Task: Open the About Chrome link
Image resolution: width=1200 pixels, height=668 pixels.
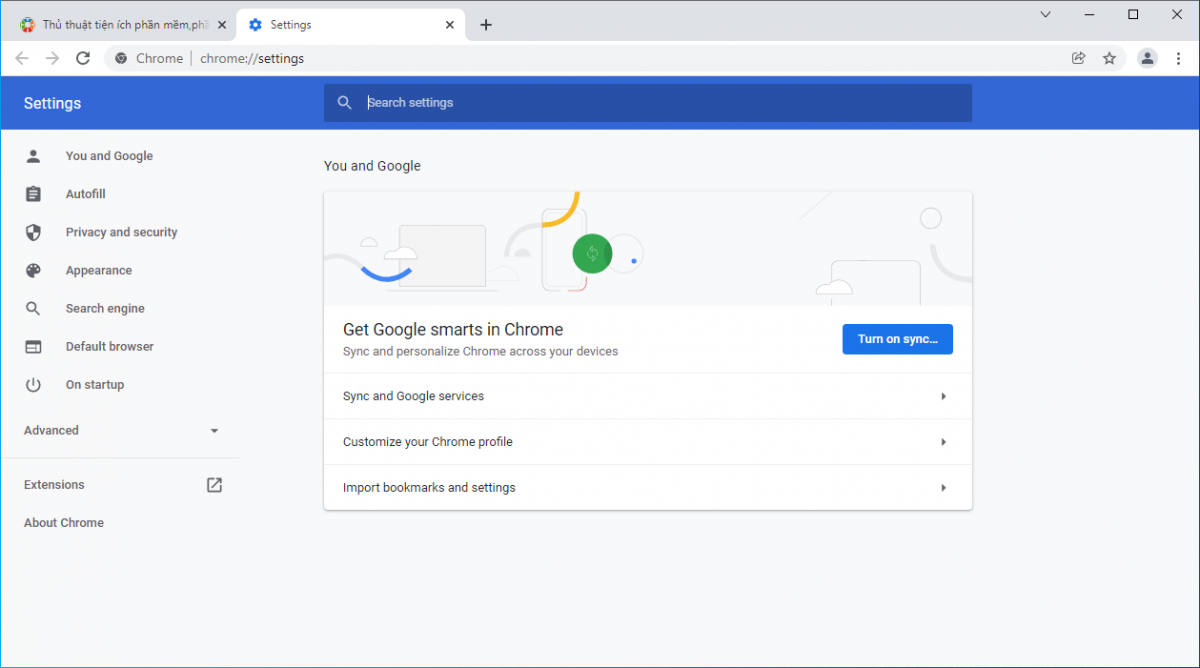Action: [x=64, y=523]
